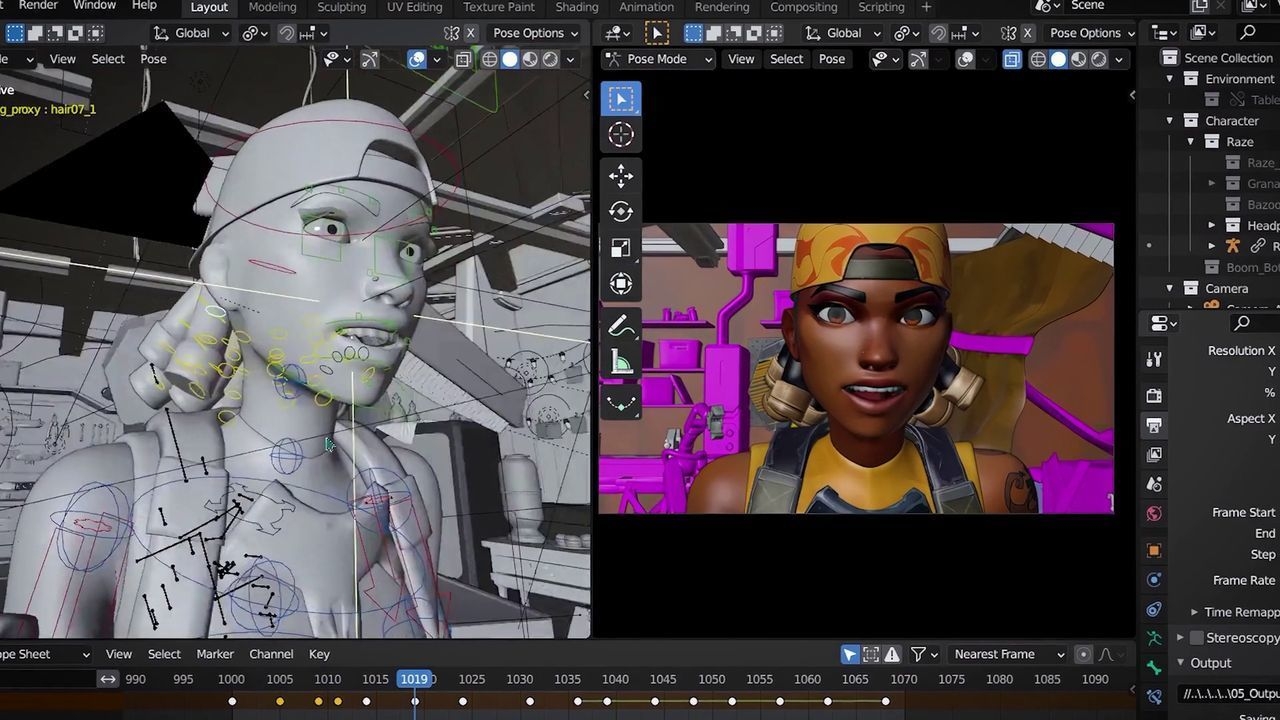Open the World properties tab
Image resolution: width=1280 pixels, height=720 pixels.
(1154, 514)
